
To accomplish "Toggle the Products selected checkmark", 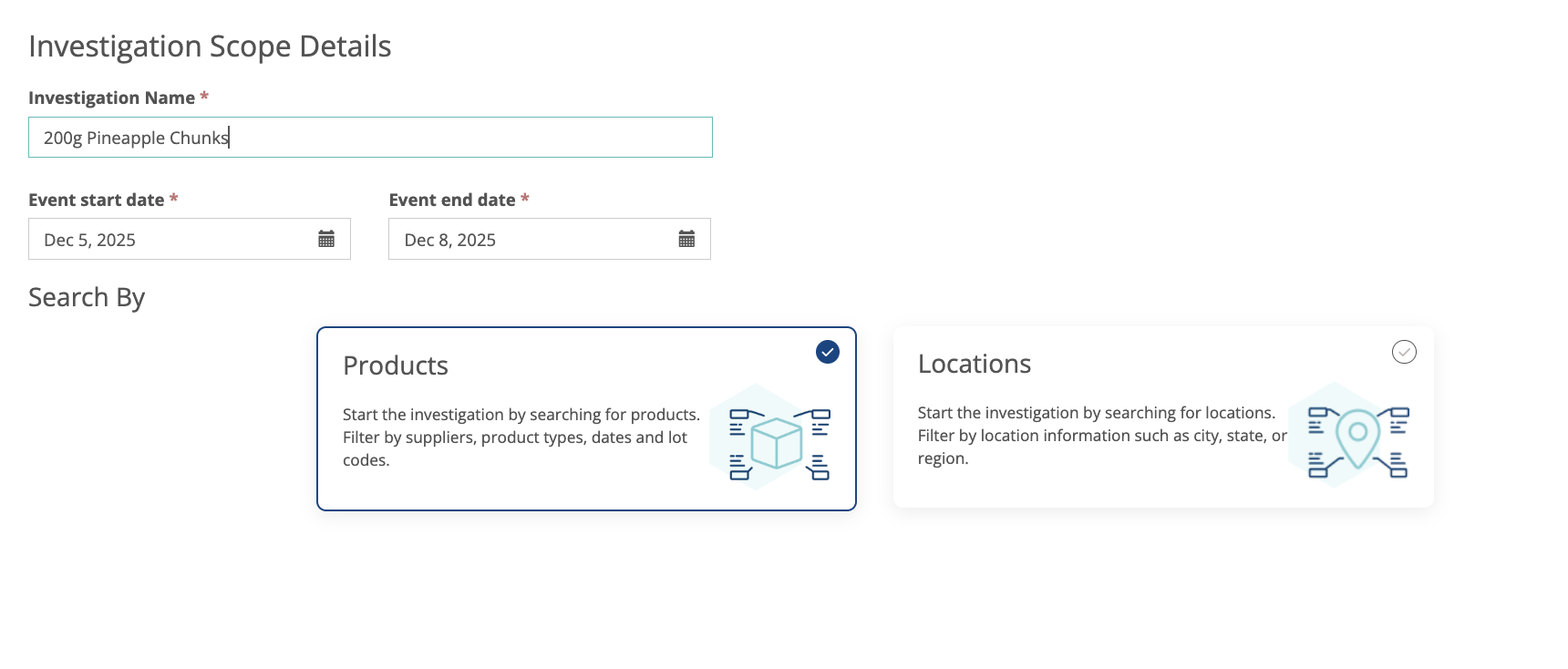I will coord(827,352).
